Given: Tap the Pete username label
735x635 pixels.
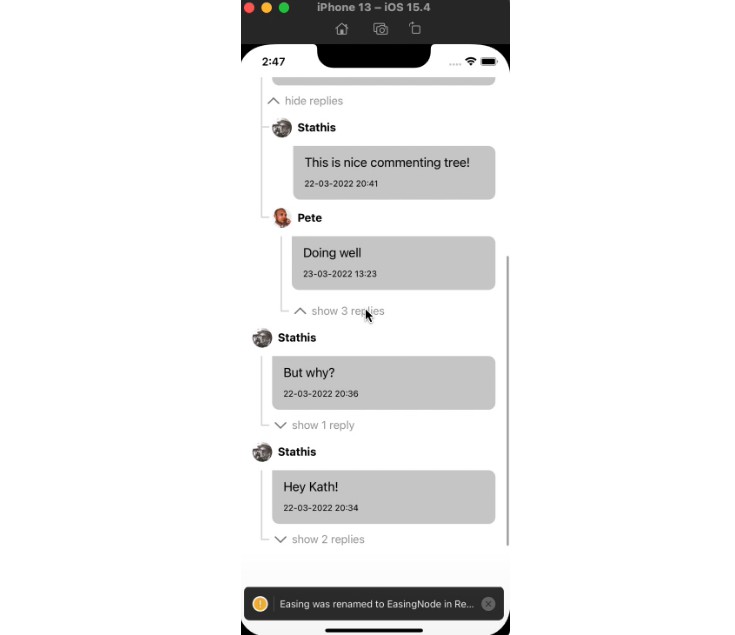Looking at the screenshot, I should 310,218.
